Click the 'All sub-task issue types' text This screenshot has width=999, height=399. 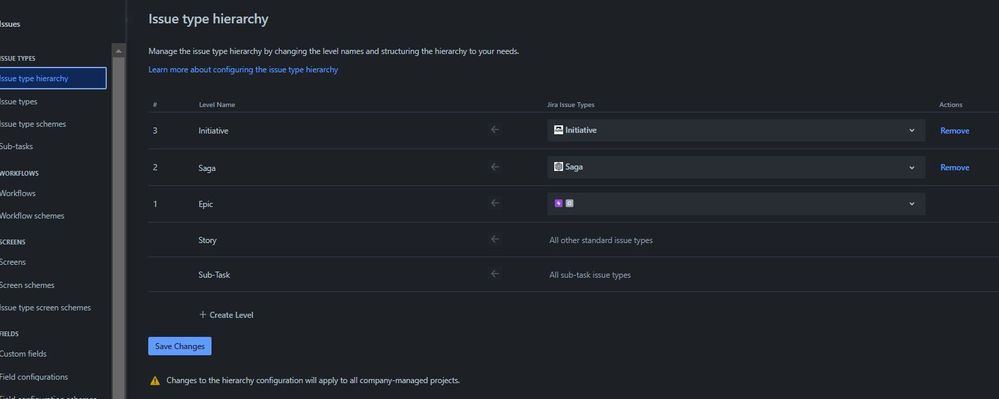(x=590, y=275)
